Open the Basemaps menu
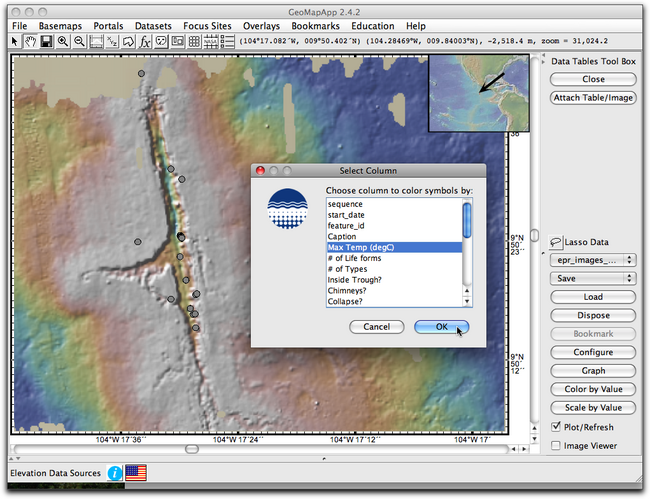650x499 pixels. click(60, 25)
